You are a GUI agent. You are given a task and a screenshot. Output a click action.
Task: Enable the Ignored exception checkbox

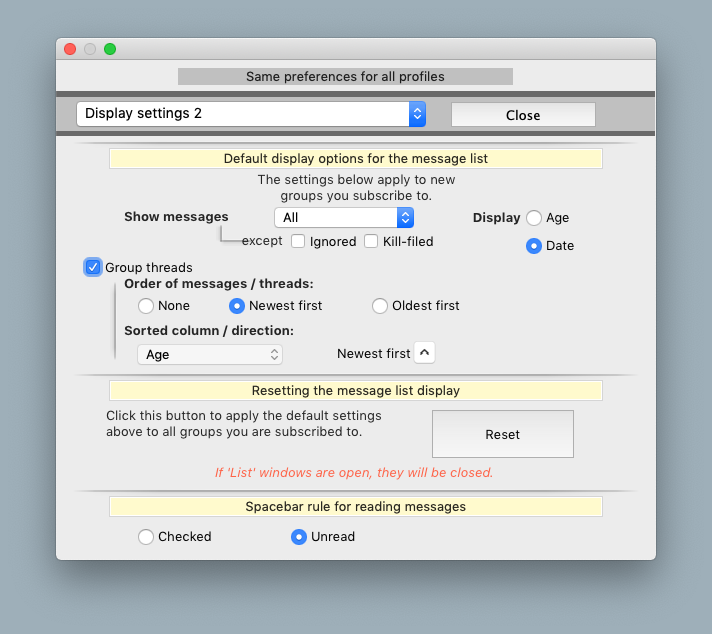298,241
